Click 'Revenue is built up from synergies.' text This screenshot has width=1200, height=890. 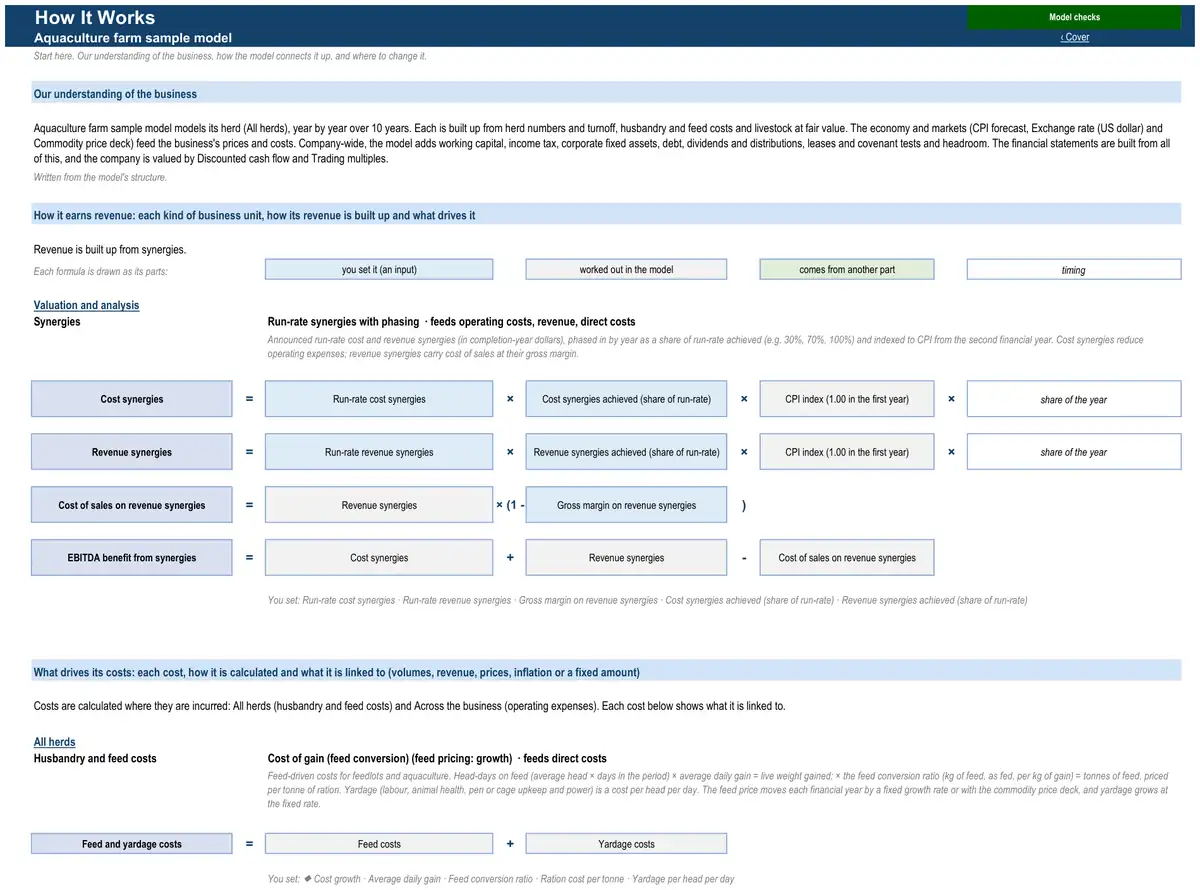110,250
